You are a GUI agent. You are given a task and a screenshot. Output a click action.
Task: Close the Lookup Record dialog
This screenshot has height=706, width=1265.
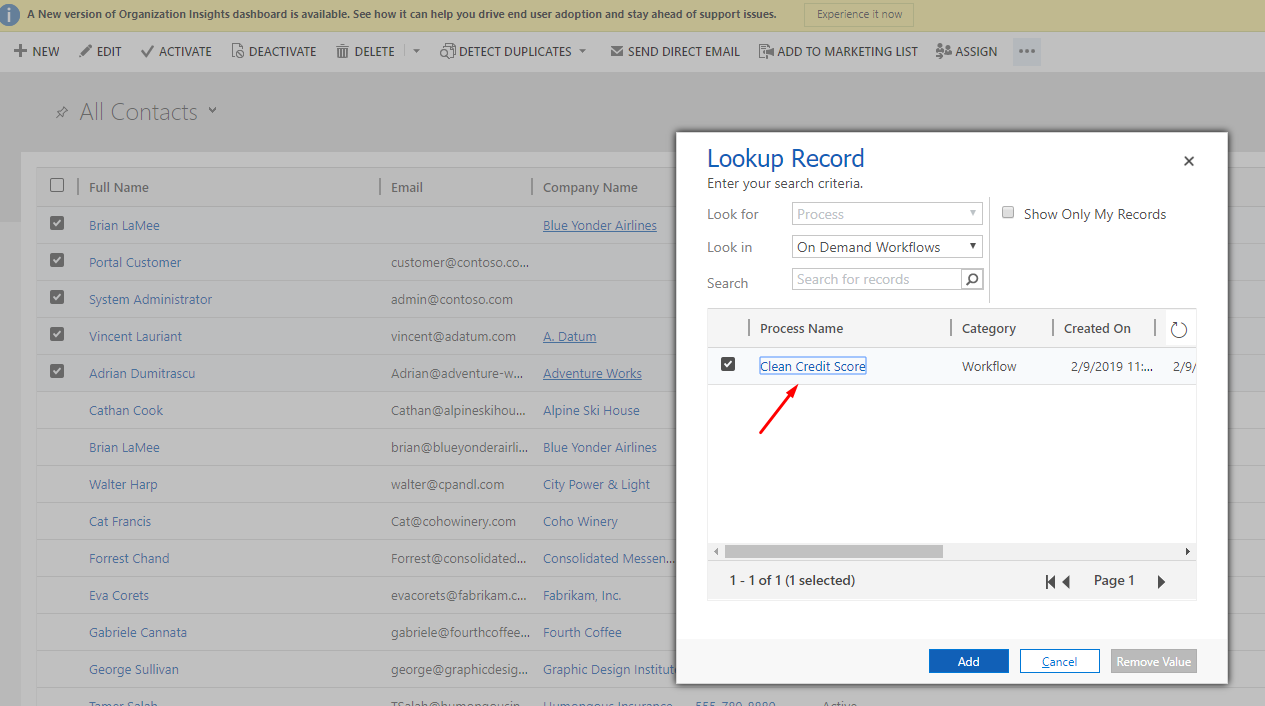coord(1189,161)
